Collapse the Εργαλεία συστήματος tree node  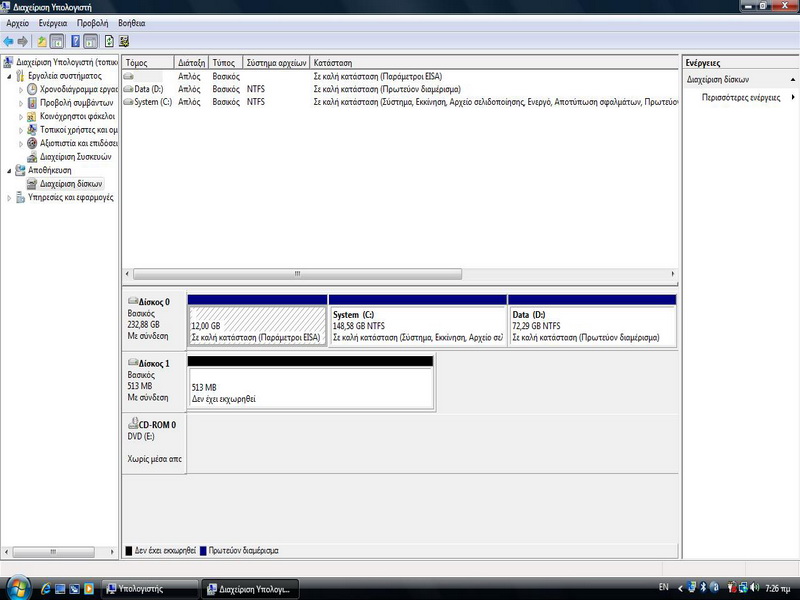point(9,76)
